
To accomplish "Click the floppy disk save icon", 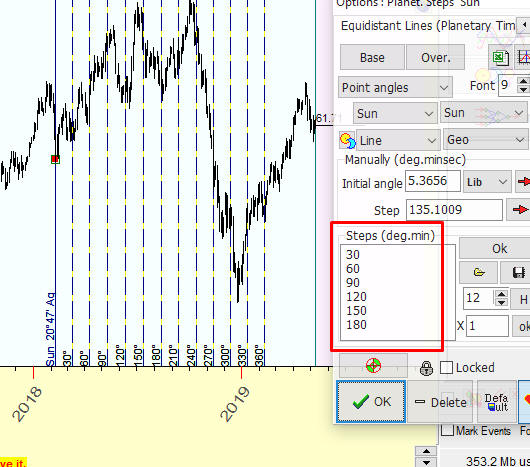I will pos(517,272).
